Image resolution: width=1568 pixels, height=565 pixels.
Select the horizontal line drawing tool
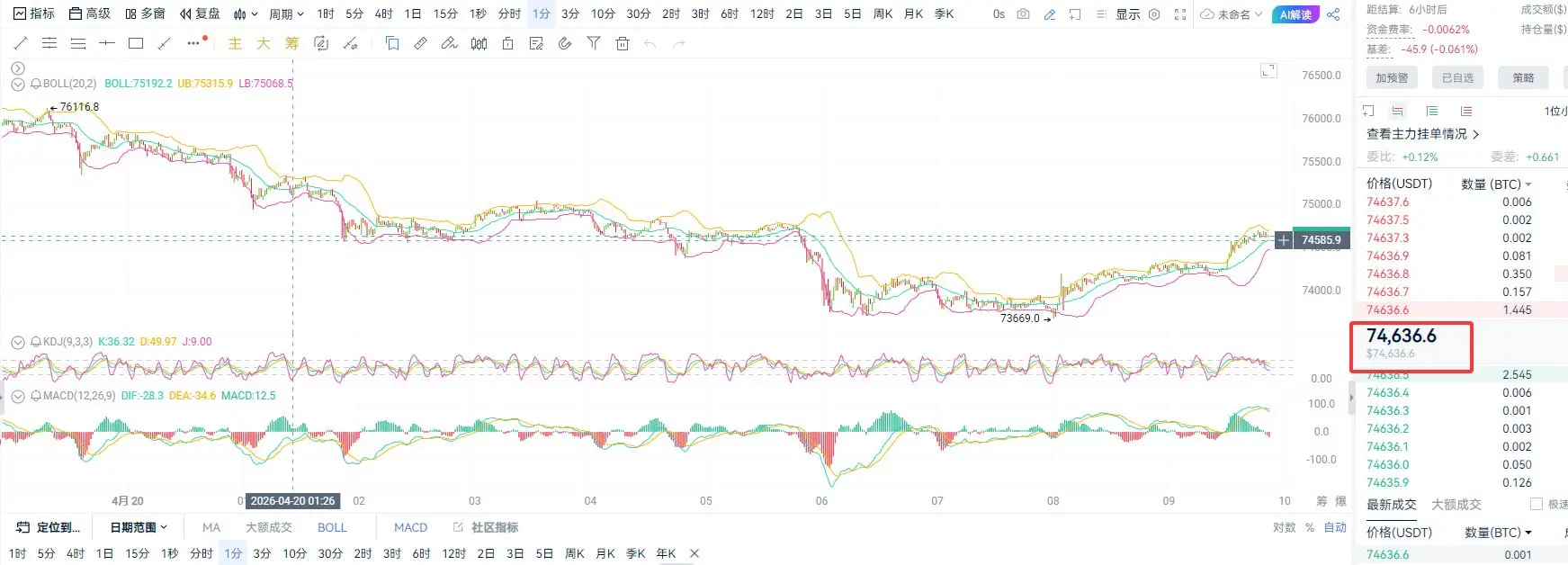[x=107, y=43]
